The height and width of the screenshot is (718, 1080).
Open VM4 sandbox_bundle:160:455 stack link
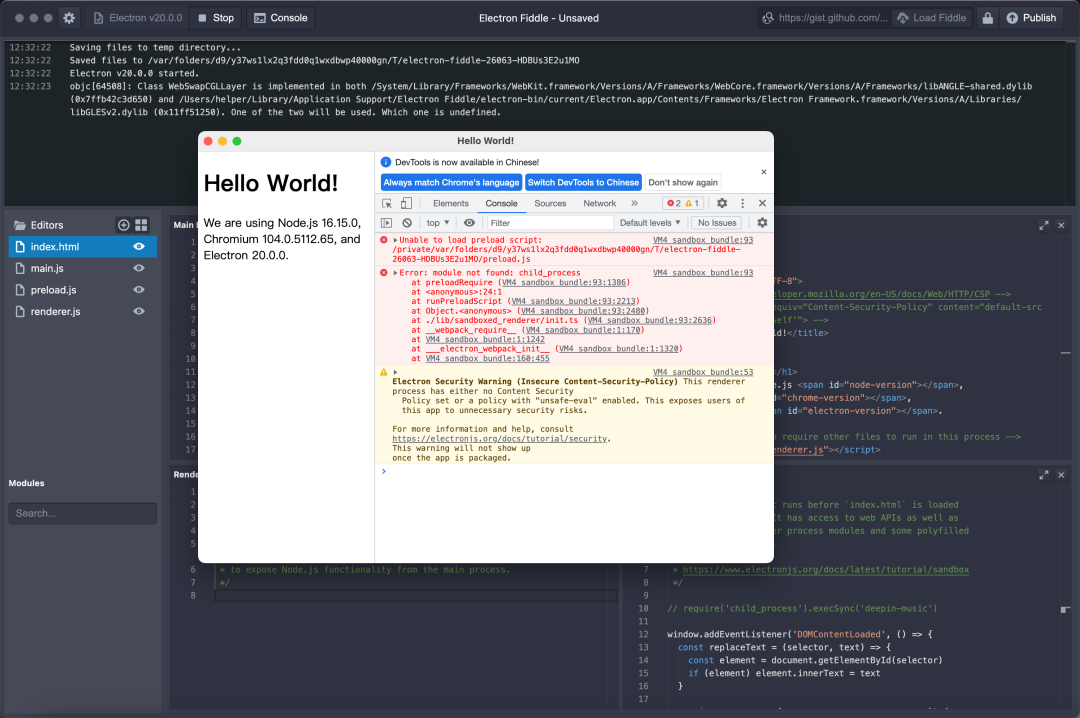click(487, 358)
